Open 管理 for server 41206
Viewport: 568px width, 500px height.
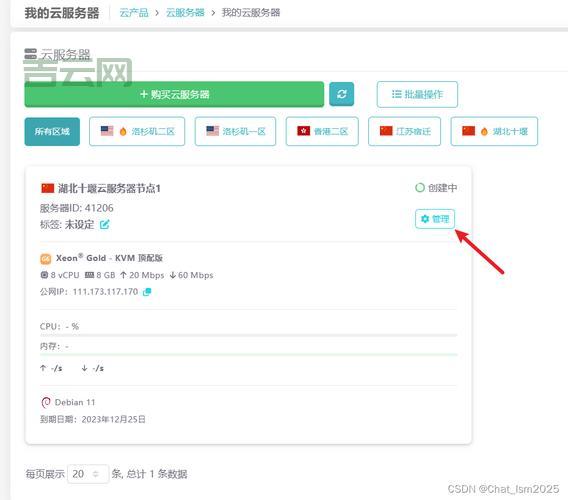pos(435,219)
